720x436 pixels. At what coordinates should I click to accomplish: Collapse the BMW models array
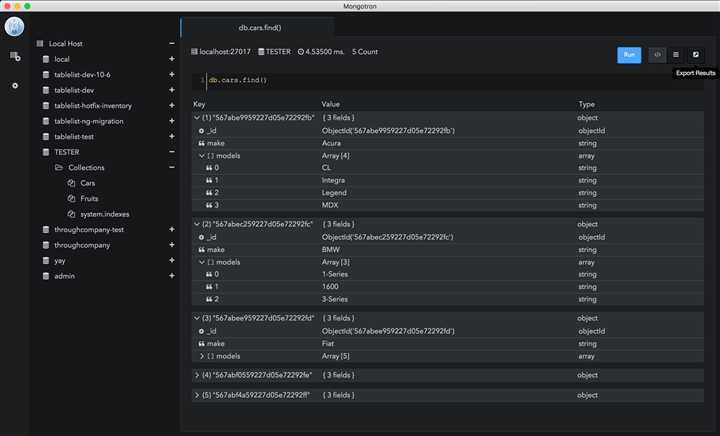pyautogui.click(x=202, y=263)
